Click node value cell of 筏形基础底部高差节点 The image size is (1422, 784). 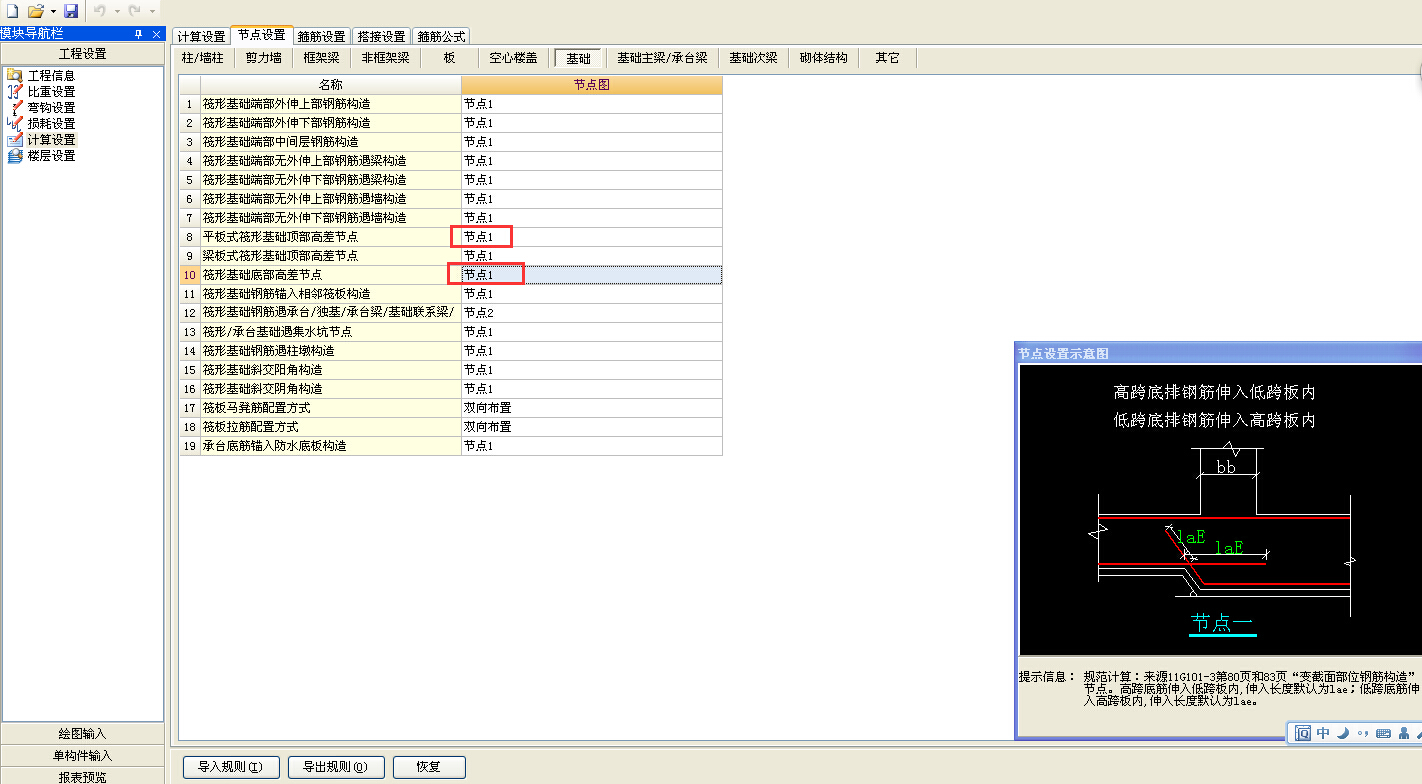coord(592,275)
